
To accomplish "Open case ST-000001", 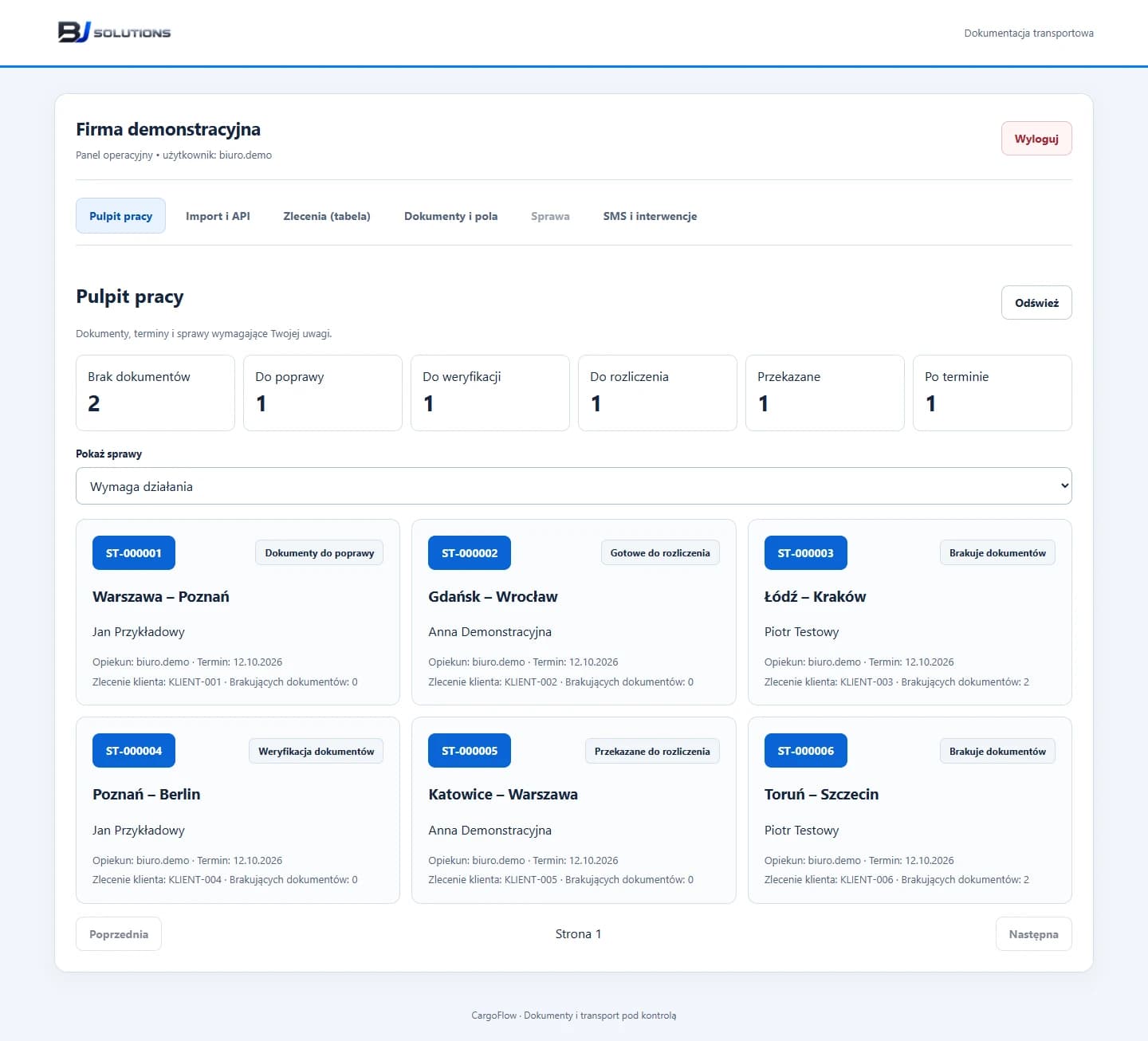I will (x=134, y=553).
